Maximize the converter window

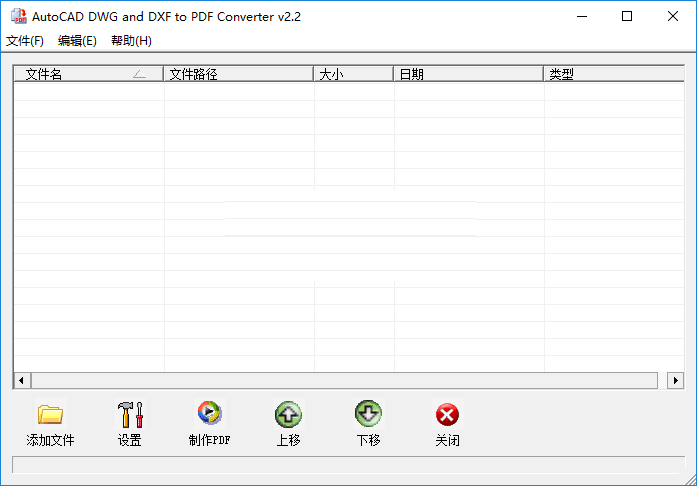click(627, 16)
